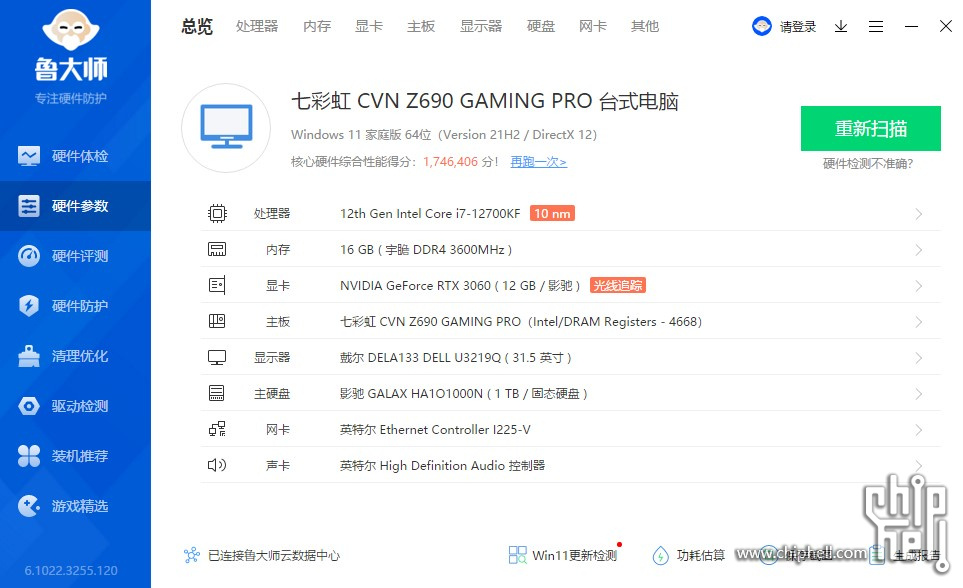Click the 鲁大师 logo avatar
The width and height of the screenshot is (963, 588).
pos(71,29)
